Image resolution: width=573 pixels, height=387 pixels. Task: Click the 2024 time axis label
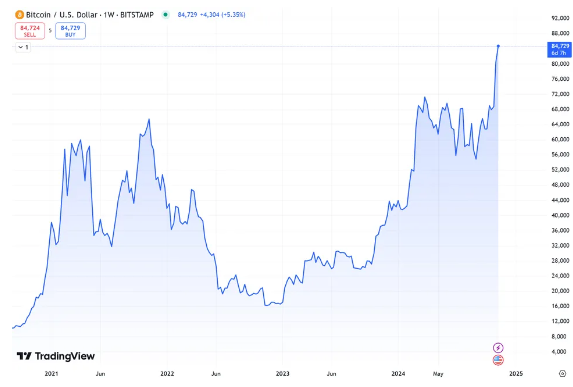[x=398, y=374]
